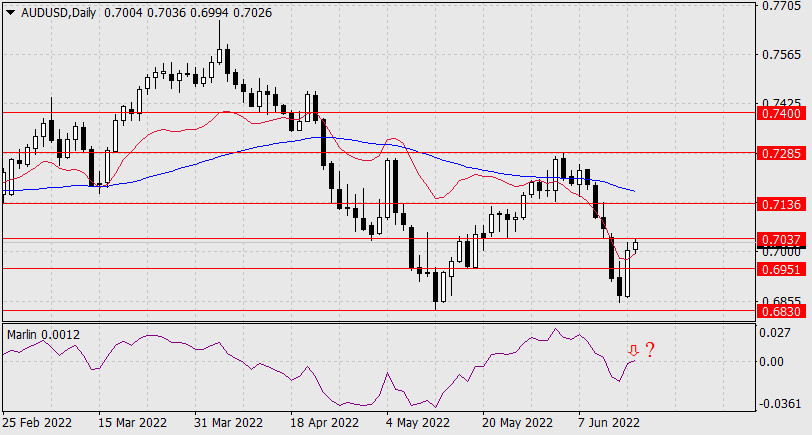Click the 31 Mar 2022 date label
The height and width of the screenshot is (435, 812).
click(228, 423)
